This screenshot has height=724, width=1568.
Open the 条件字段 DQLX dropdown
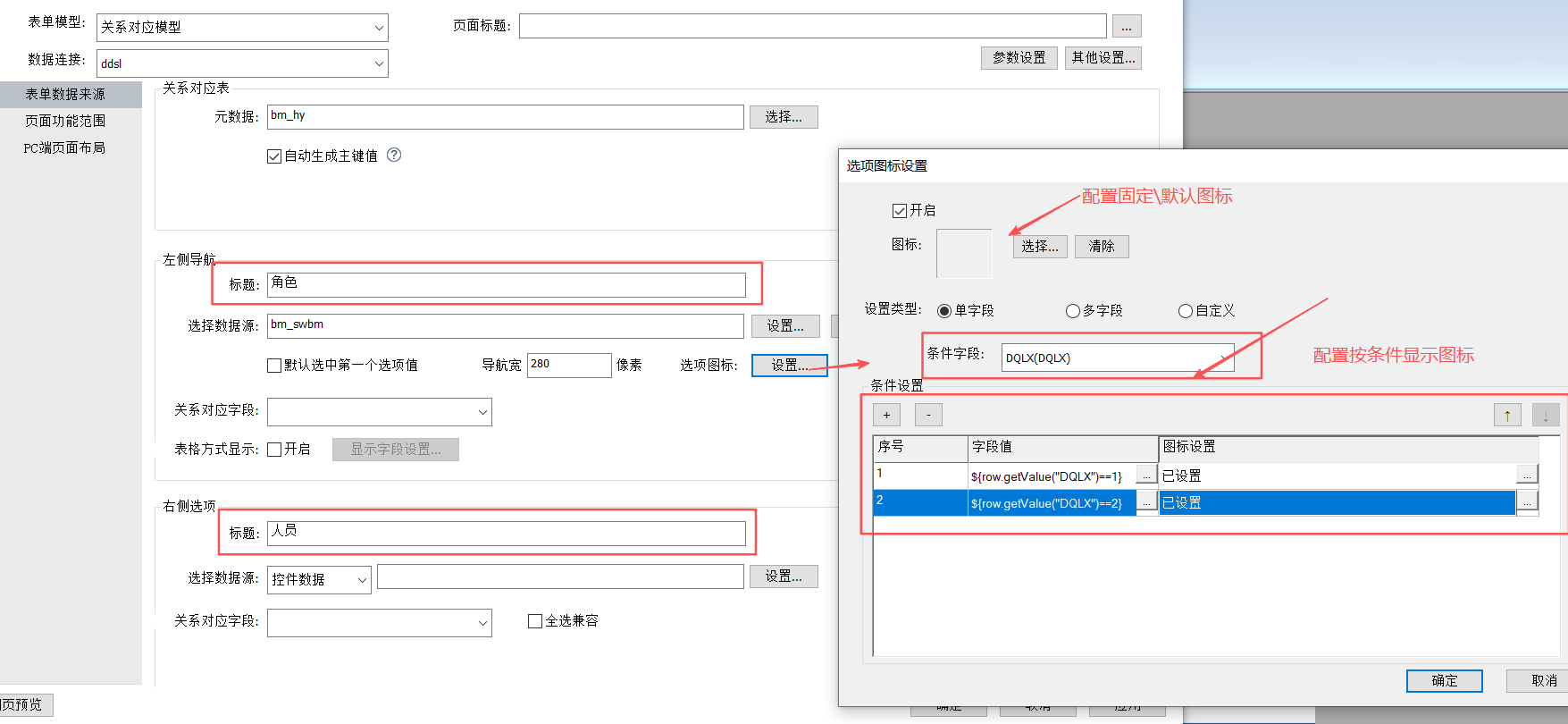pyautogui.click(x=1118, y=358)
